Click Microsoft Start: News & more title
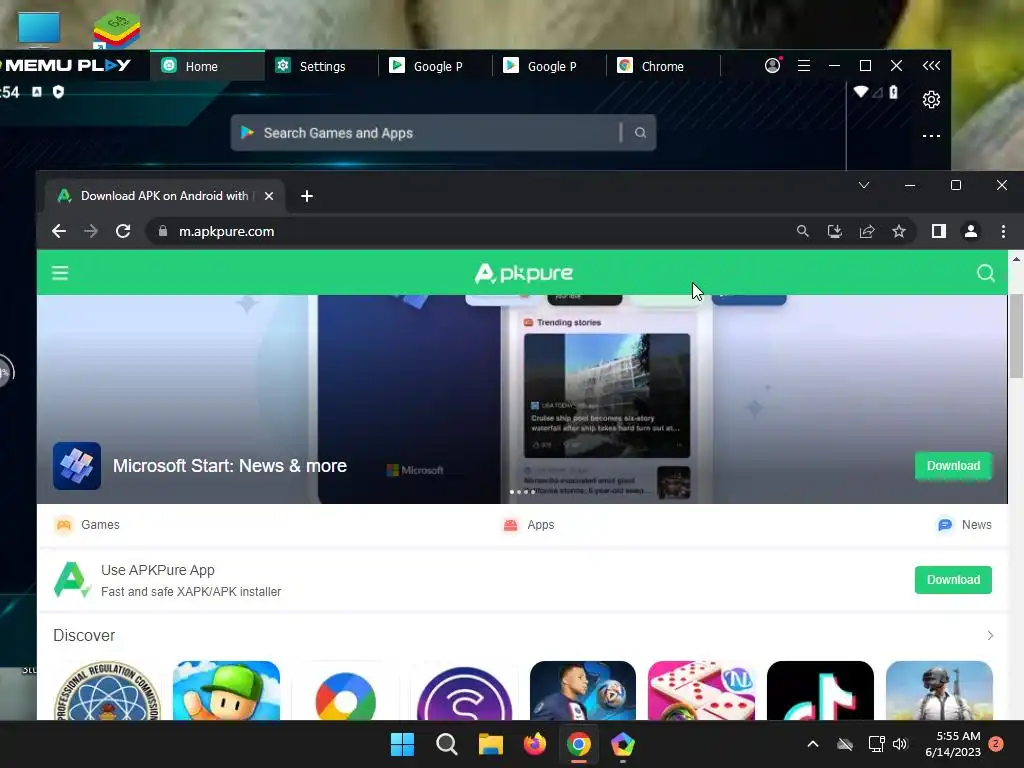 point(230,466)
